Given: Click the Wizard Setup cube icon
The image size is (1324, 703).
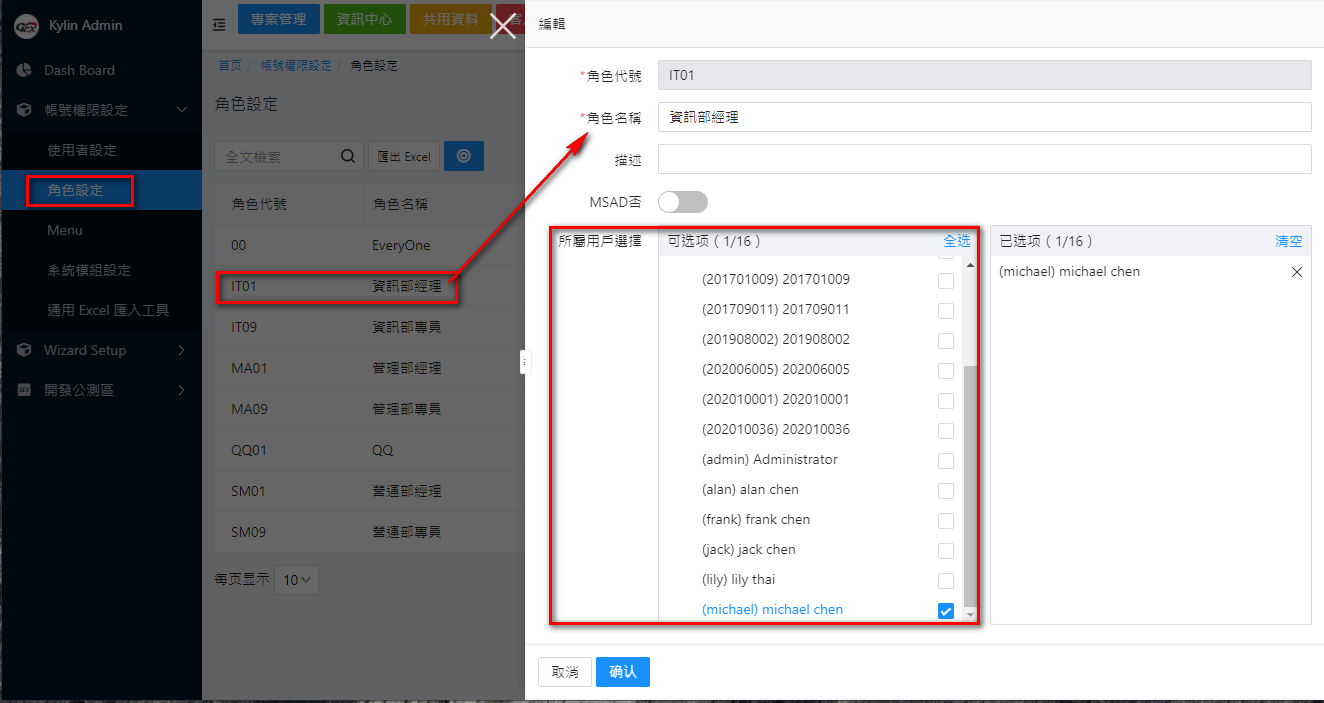Looking at the screenshot, I should (x=25, y=350).
